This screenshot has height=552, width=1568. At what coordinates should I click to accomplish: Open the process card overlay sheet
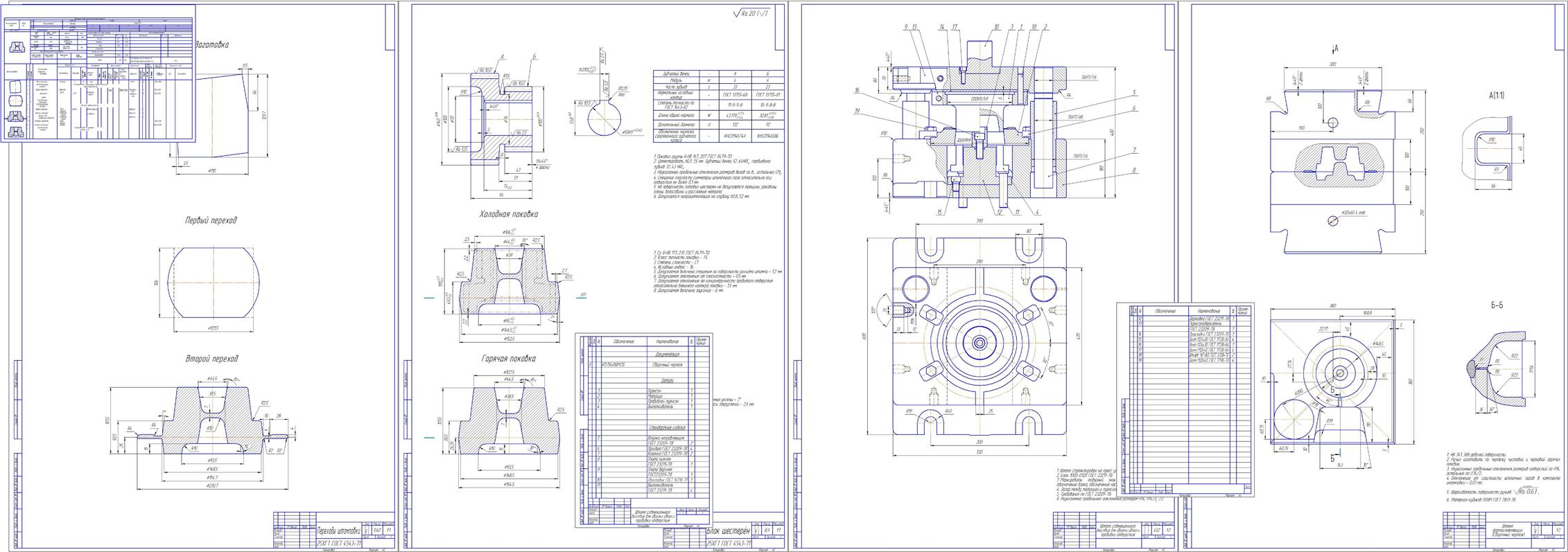(98, 73)
